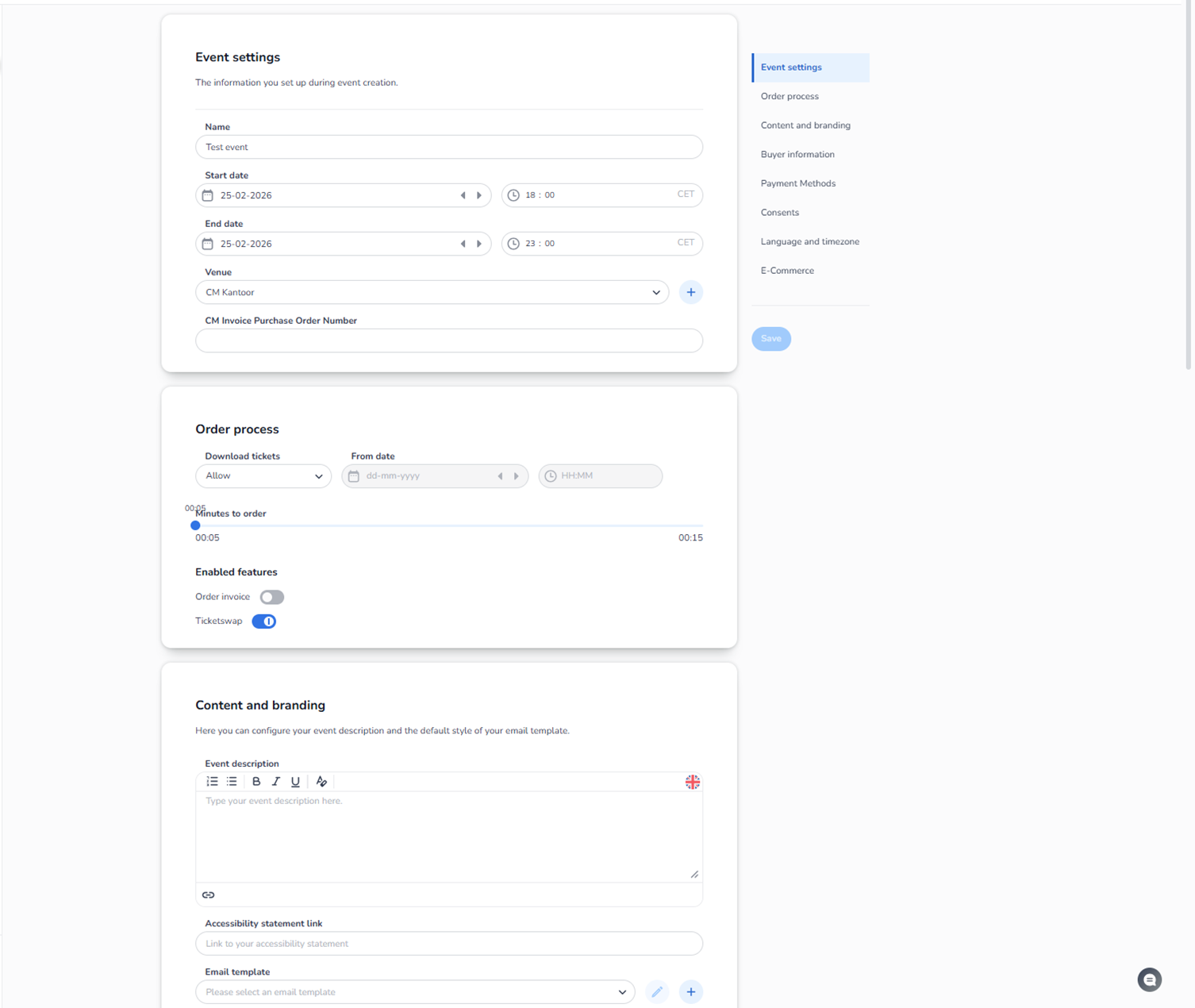Open the Download tickets dropdown
1195x1008 pixels.
[x=263, y=476]
